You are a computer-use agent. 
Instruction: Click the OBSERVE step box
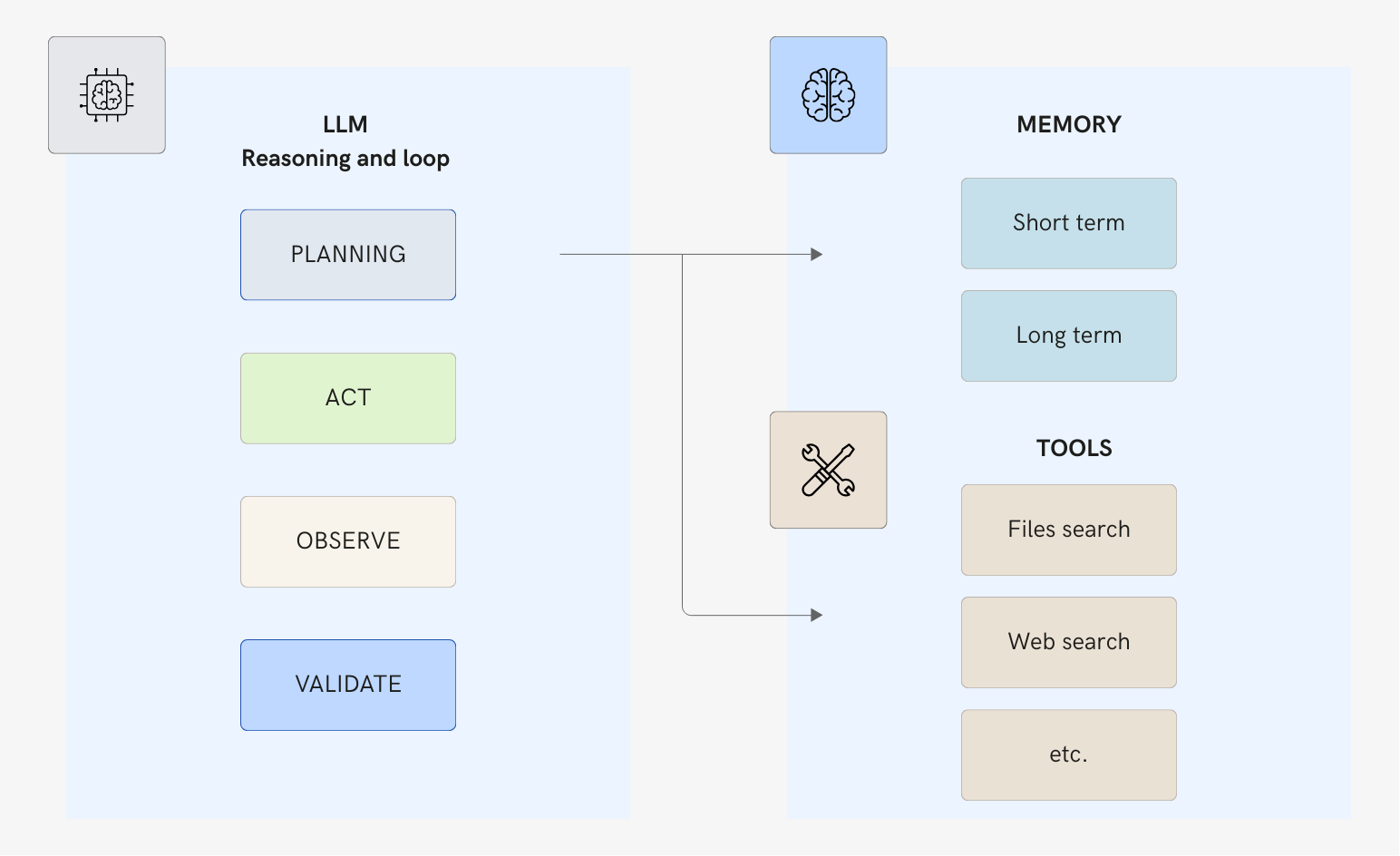348,541
